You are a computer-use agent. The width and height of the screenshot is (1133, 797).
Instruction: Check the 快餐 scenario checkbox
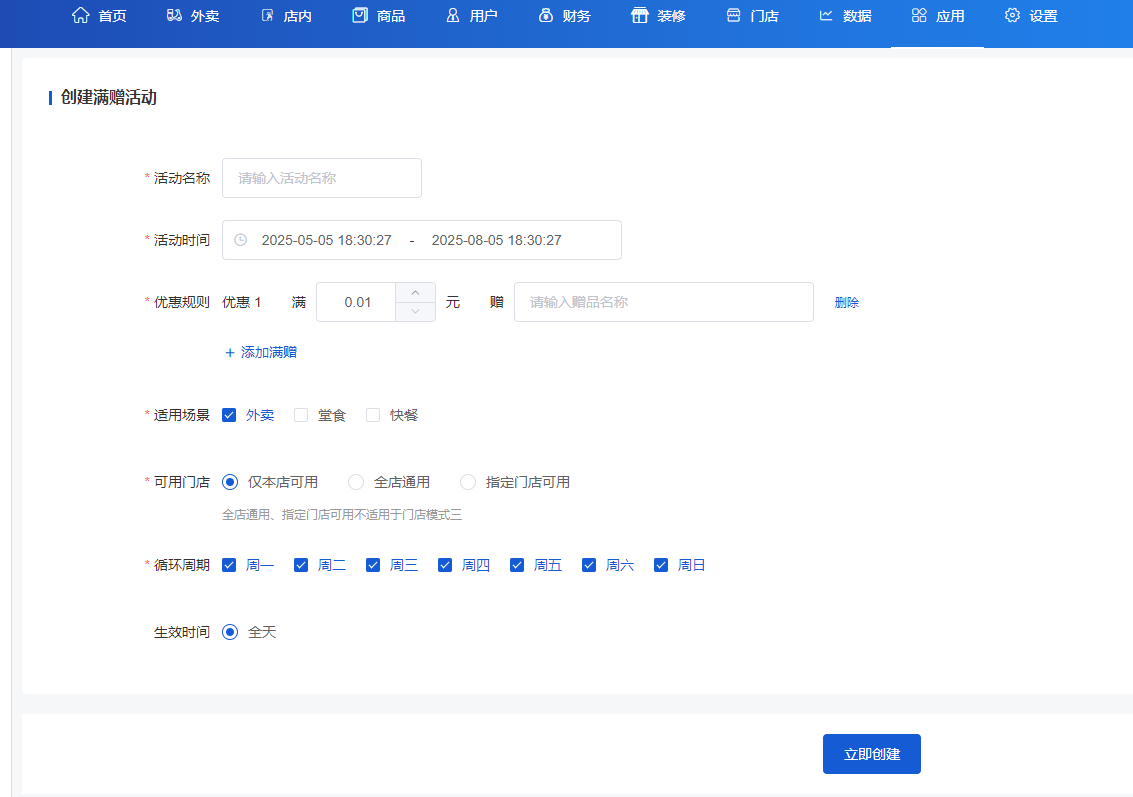point(373,415)
